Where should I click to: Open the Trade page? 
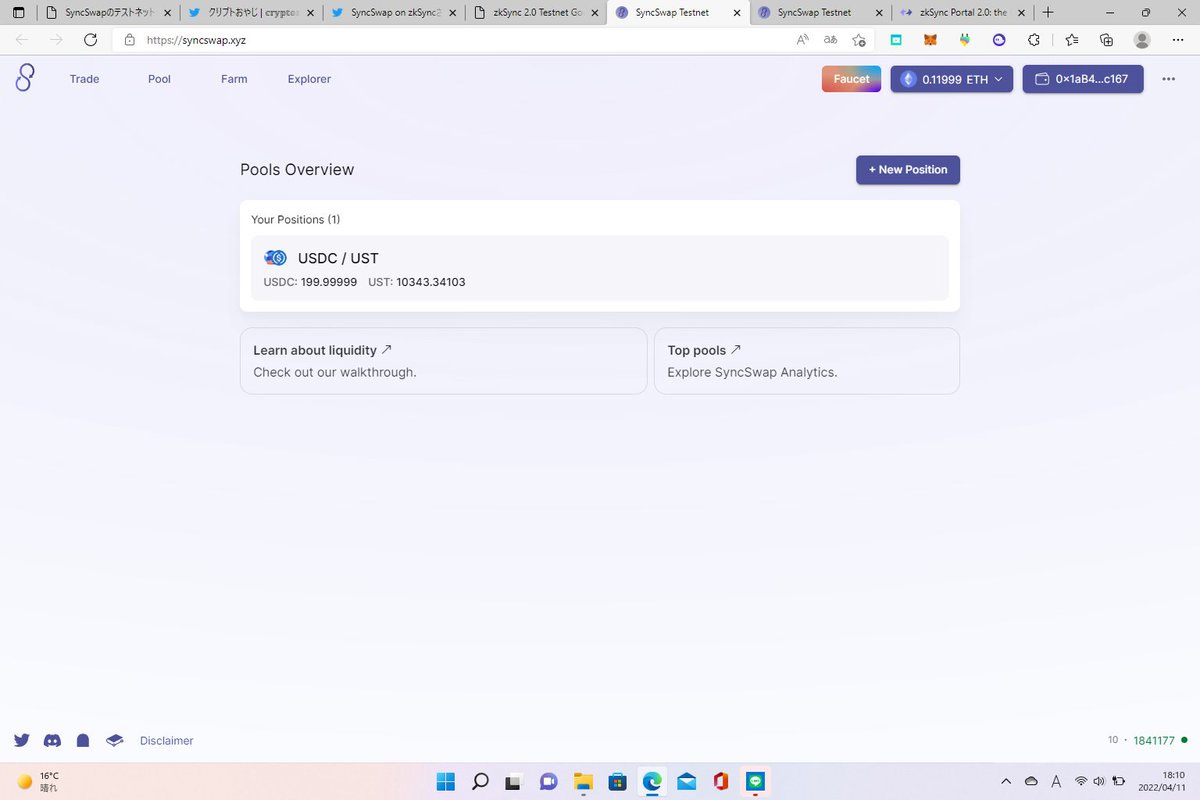(x=84, y=79)
